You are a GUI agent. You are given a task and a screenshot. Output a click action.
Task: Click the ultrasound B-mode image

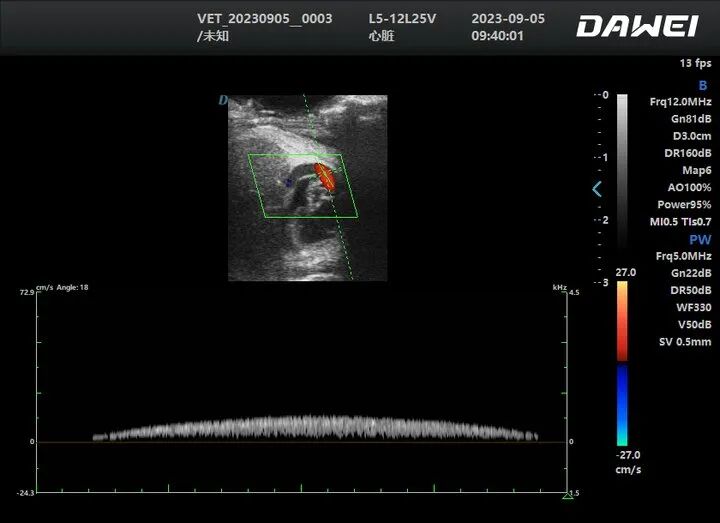(x=308, y=188)
